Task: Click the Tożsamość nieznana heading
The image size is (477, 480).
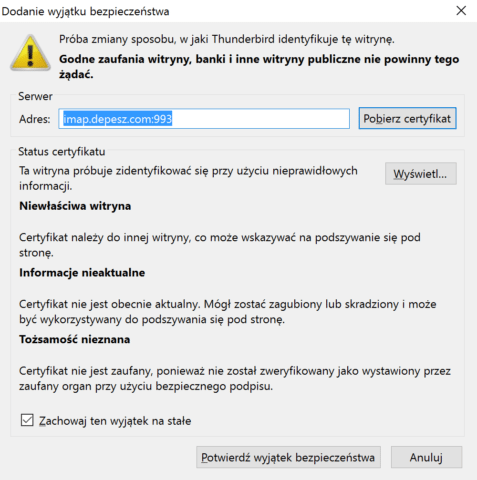Action: pos(75,339)
